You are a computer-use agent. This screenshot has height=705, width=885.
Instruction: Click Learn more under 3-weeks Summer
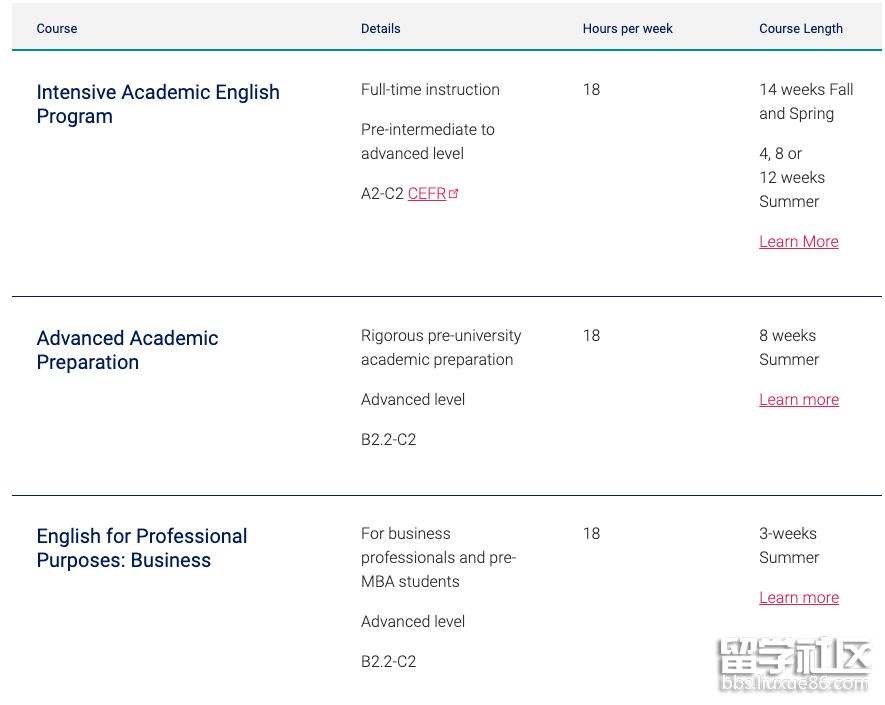click(x=798, y=598)
